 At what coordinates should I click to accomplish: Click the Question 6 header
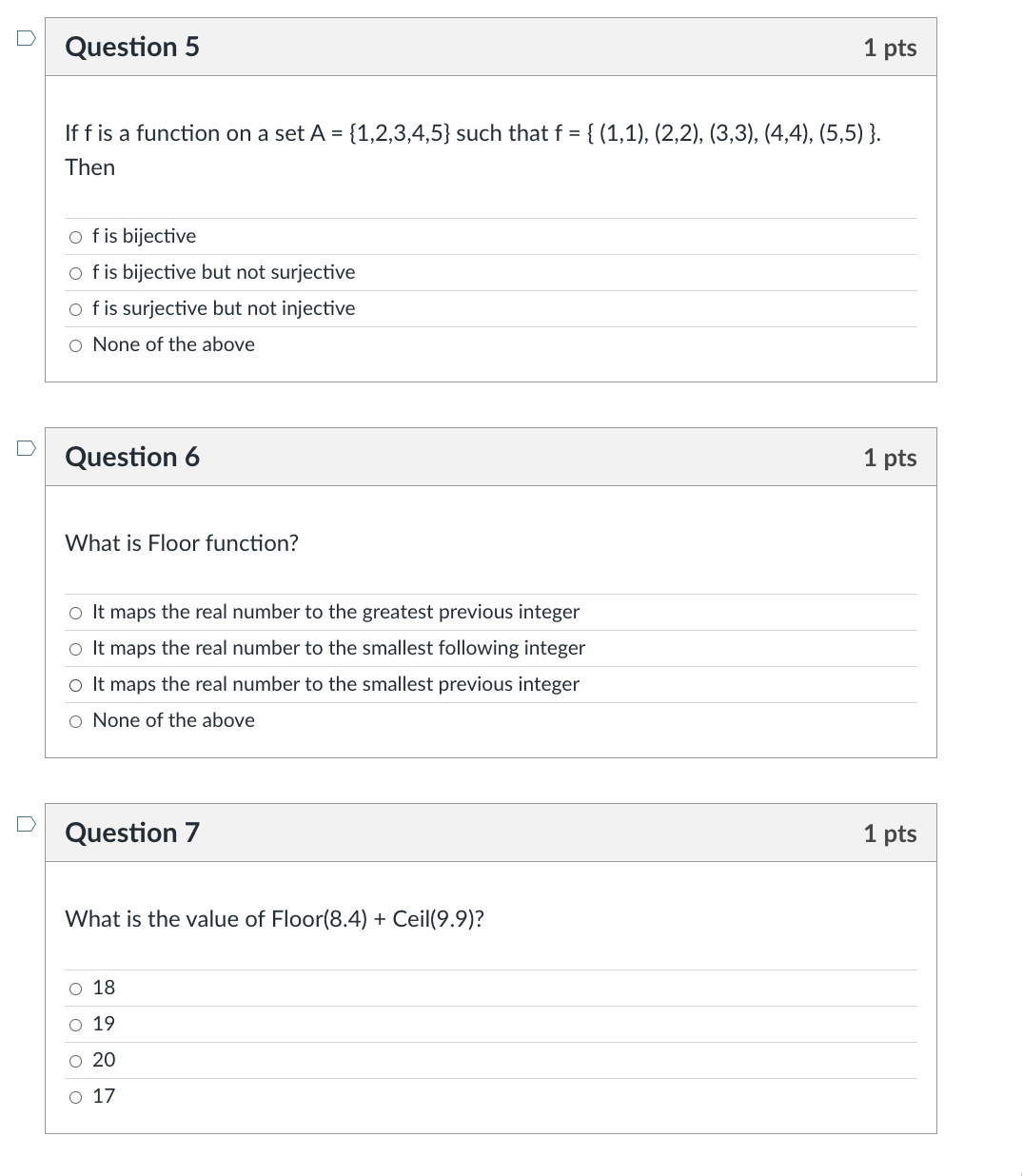point(131,457)
